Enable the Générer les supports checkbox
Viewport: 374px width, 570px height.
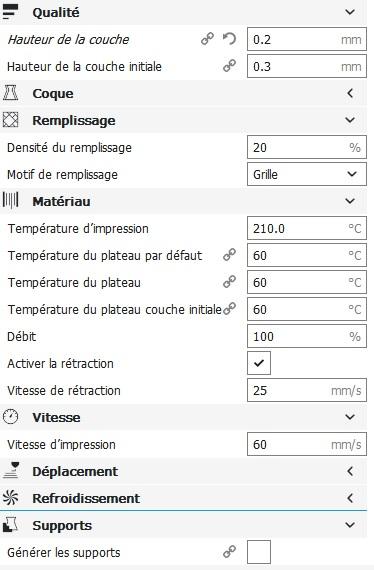(259, 552)
